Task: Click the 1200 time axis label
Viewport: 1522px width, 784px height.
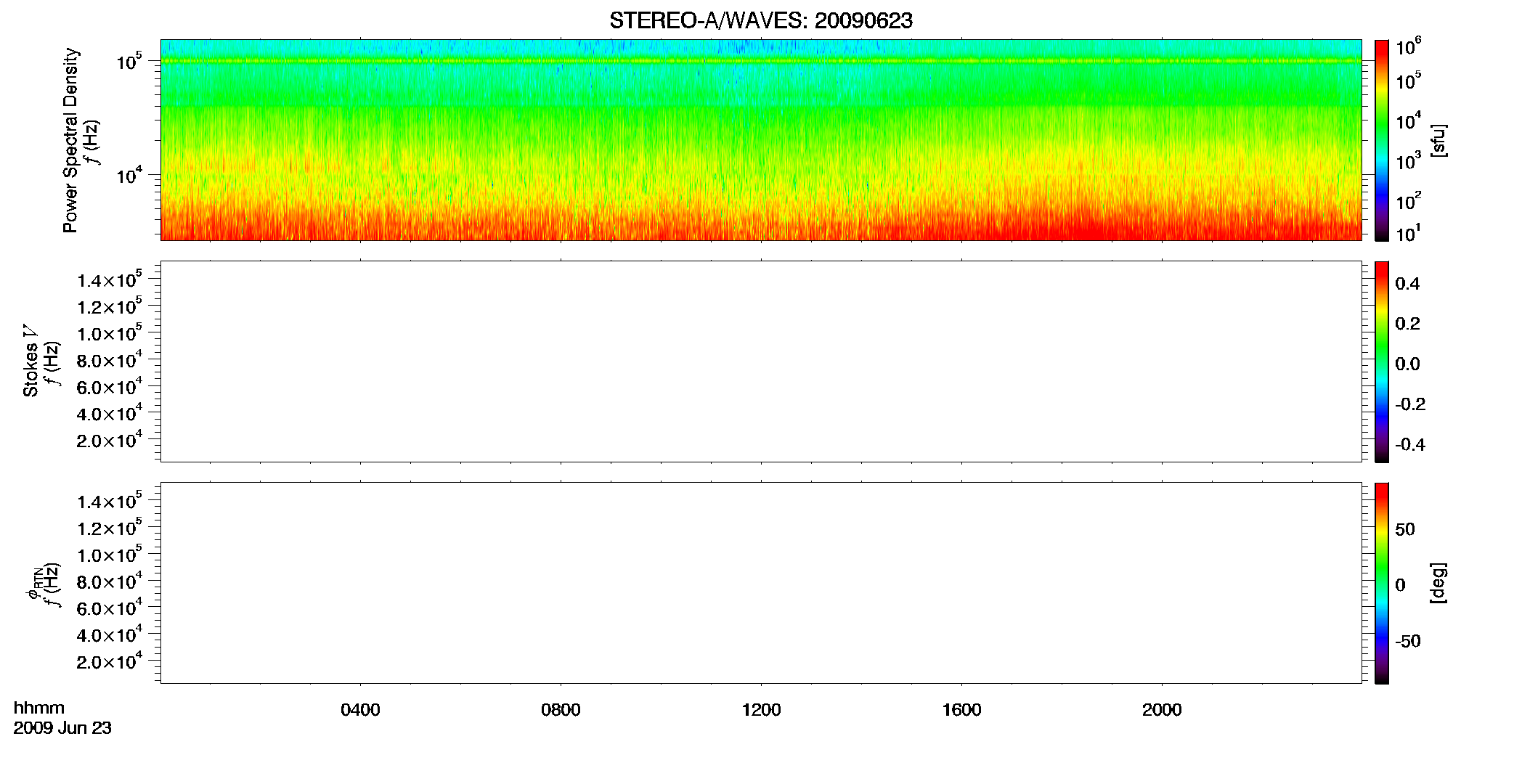Action: pos(761,710)
